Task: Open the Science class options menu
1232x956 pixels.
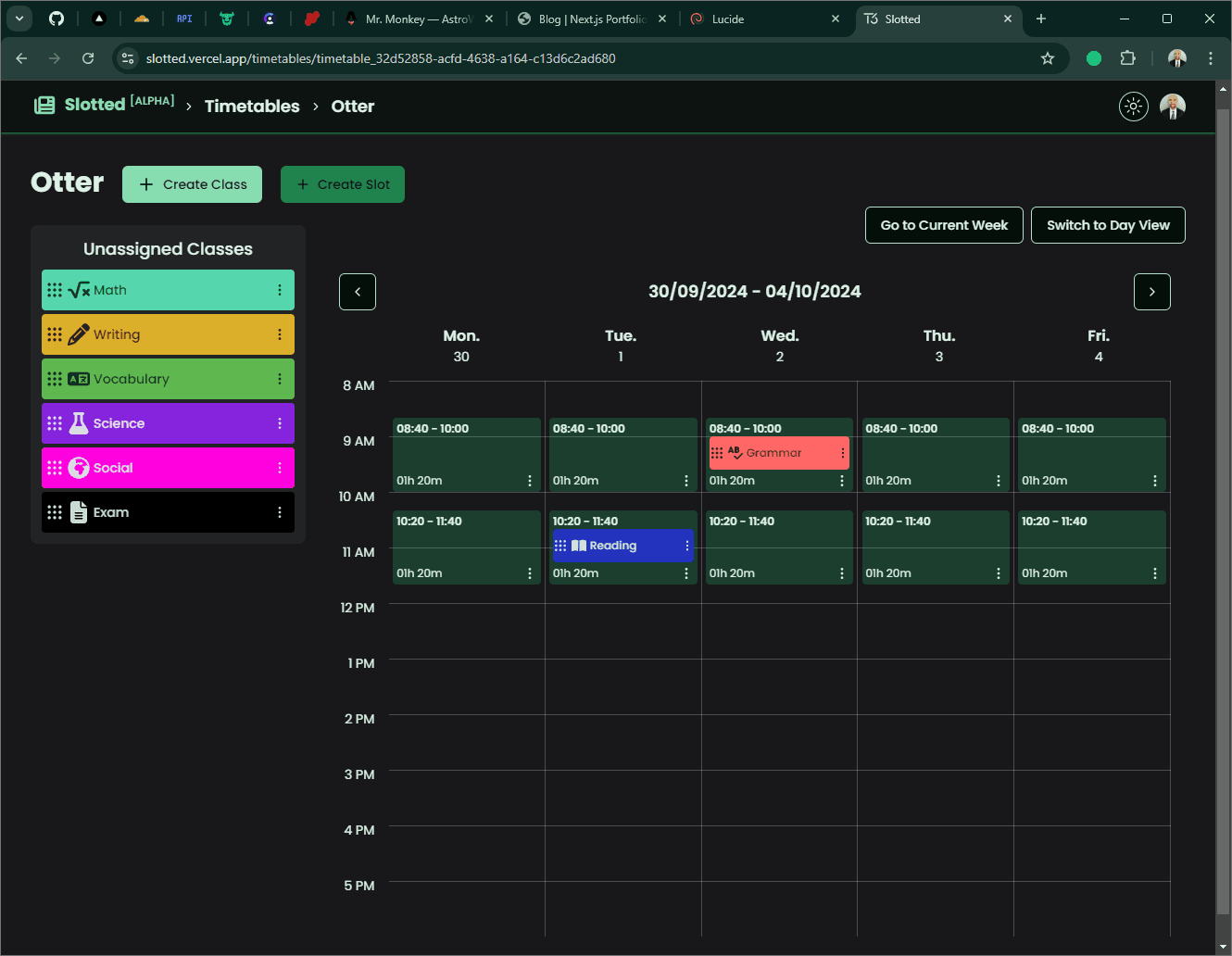Action: (x=280, y=423)
